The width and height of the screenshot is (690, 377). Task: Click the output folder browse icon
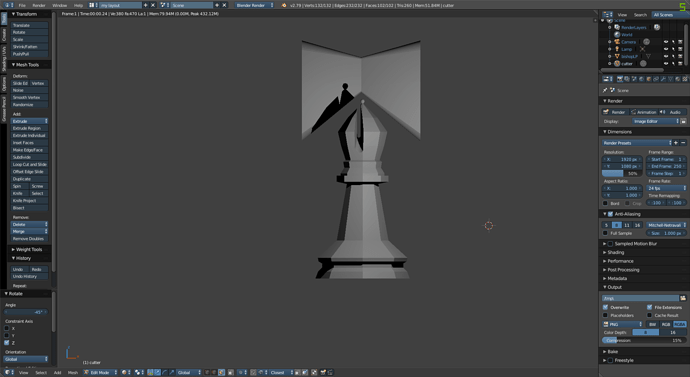[683, 298]
